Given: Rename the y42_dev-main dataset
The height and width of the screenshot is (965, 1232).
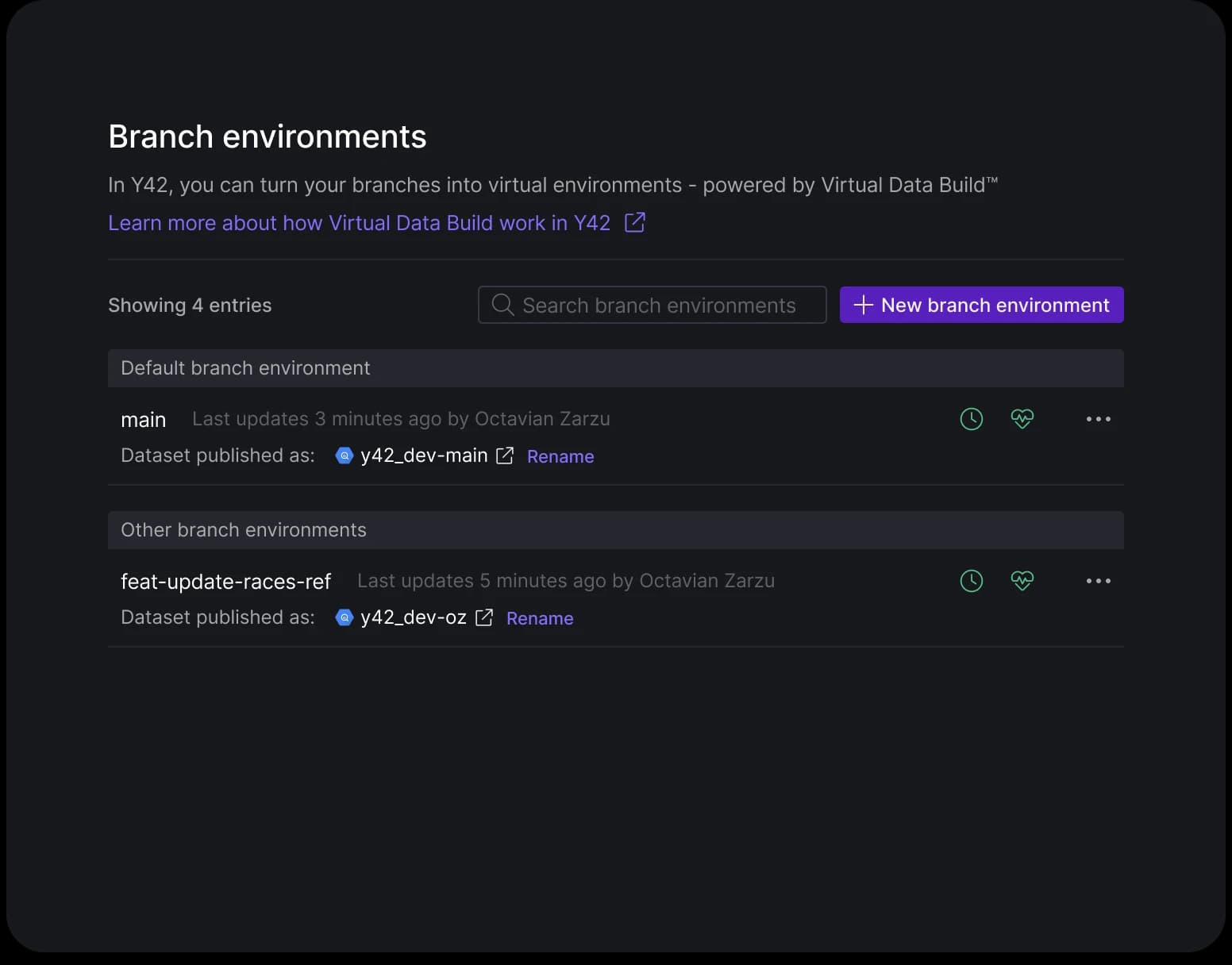Looking at the screenshot, I should [560, 456].
